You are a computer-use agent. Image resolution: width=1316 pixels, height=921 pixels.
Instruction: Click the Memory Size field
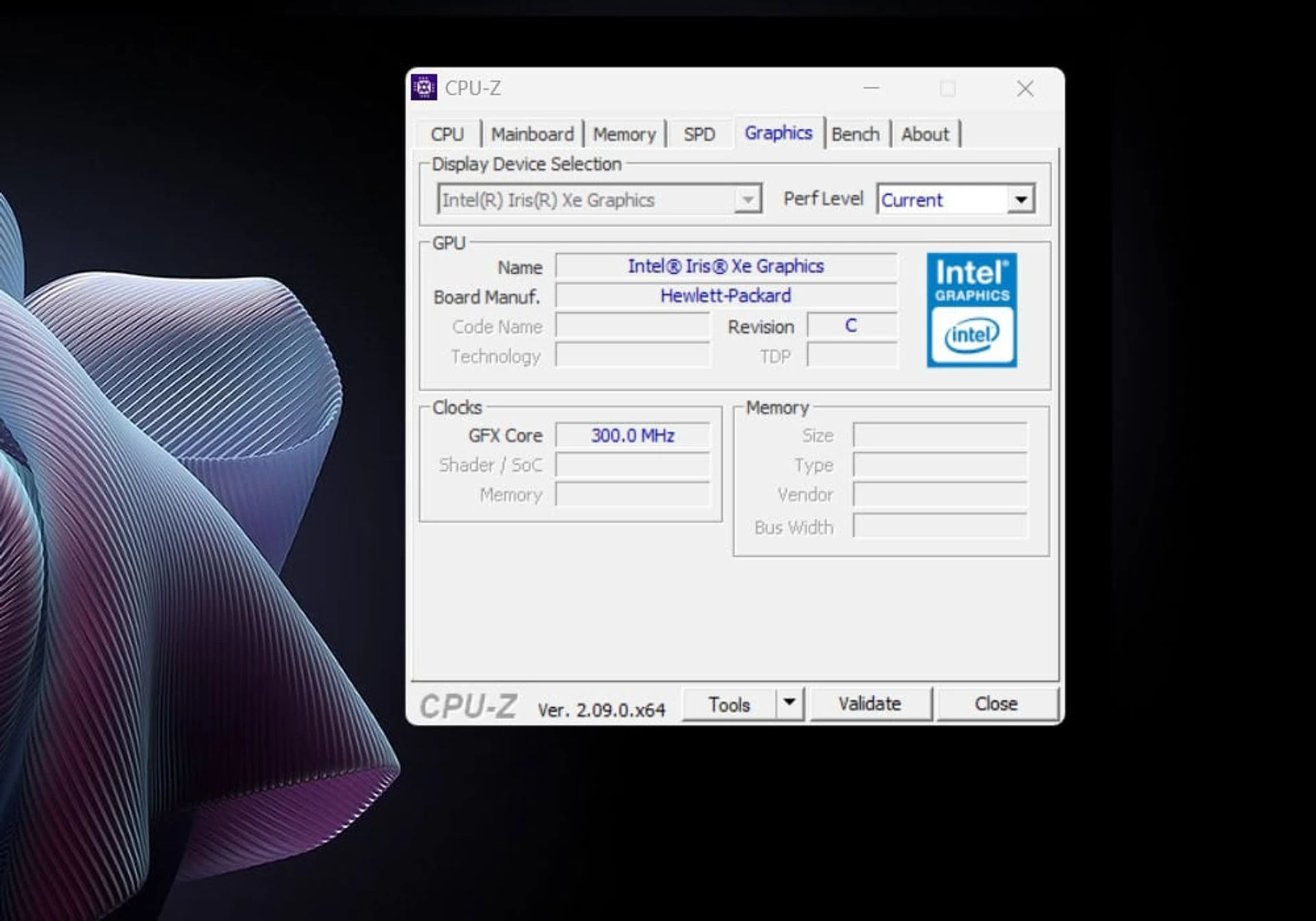[x=940, y=435]
